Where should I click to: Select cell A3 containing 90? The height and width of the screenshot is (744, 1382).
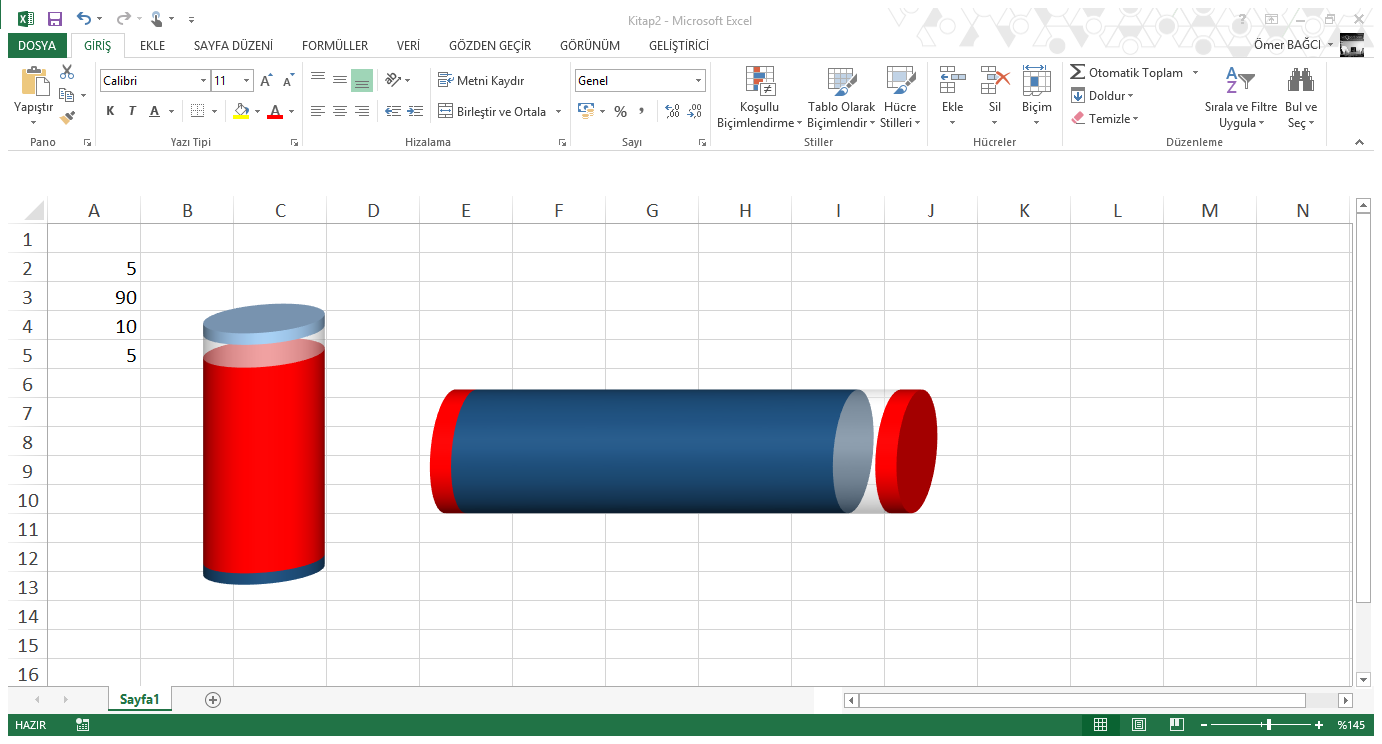(94, 298)
